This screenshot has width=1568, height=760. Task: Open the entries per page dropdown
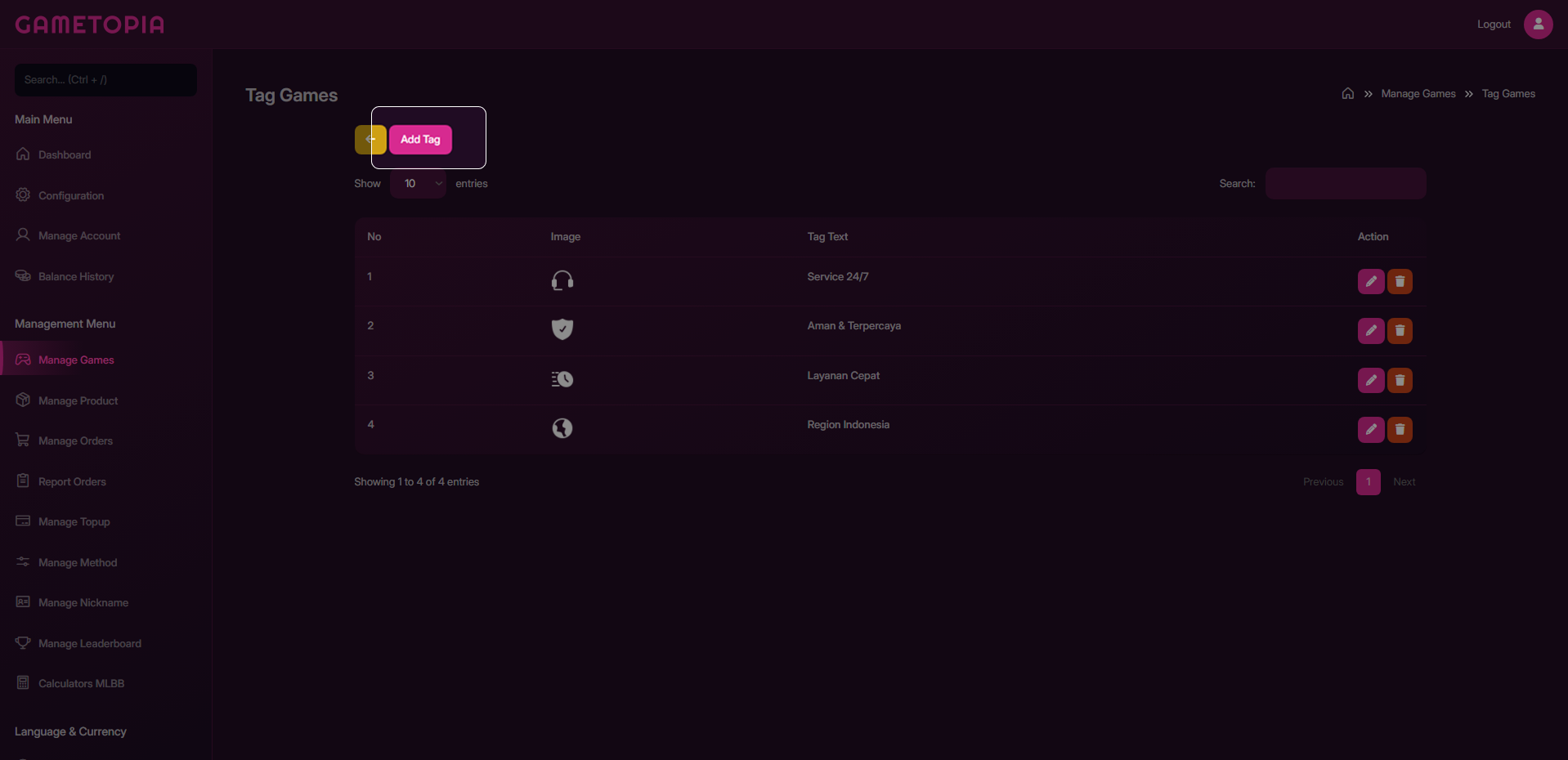(x=418, y=184)
